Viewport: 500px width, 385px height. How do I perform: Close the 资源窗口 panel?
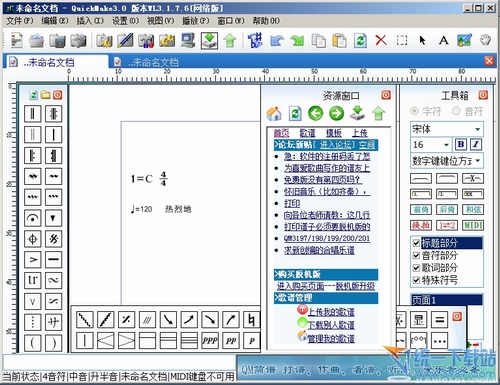tap(386, 95)
